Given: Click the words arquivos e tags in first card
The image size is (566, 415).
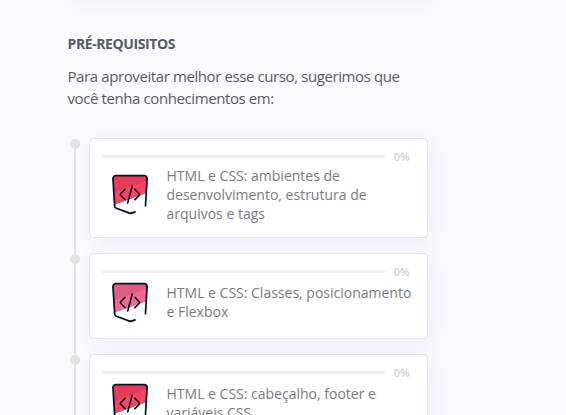Looking at the screenshot, I should 215,214.
